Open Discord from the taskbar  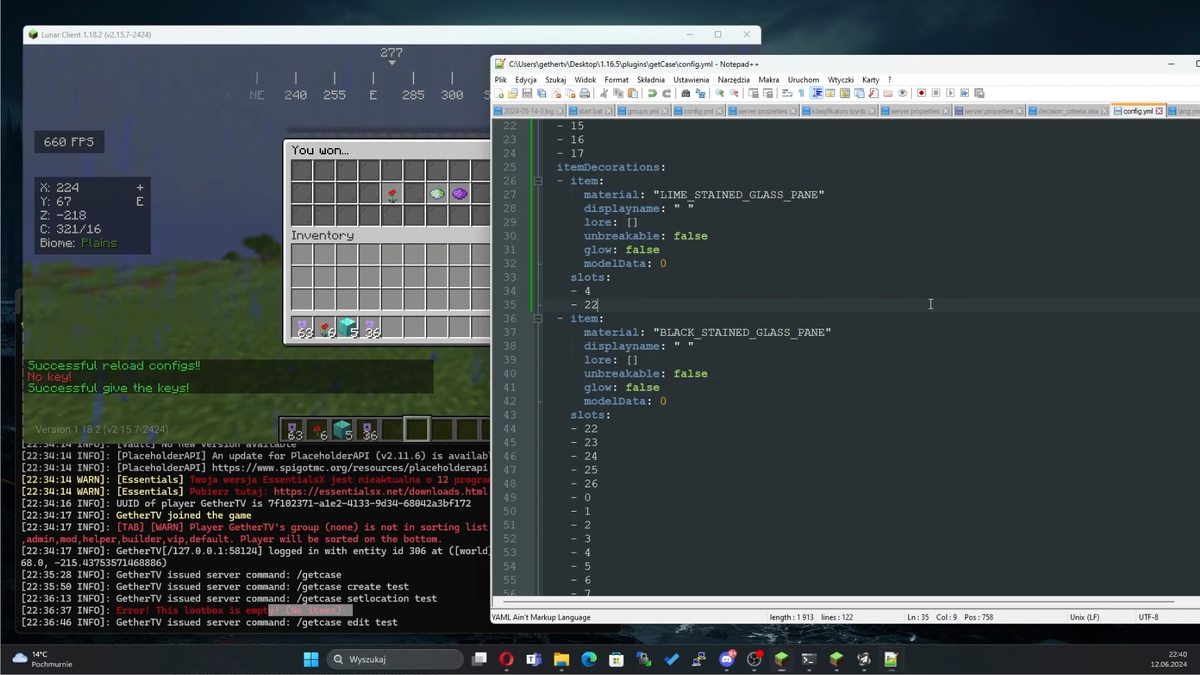(x=727, y=659)
